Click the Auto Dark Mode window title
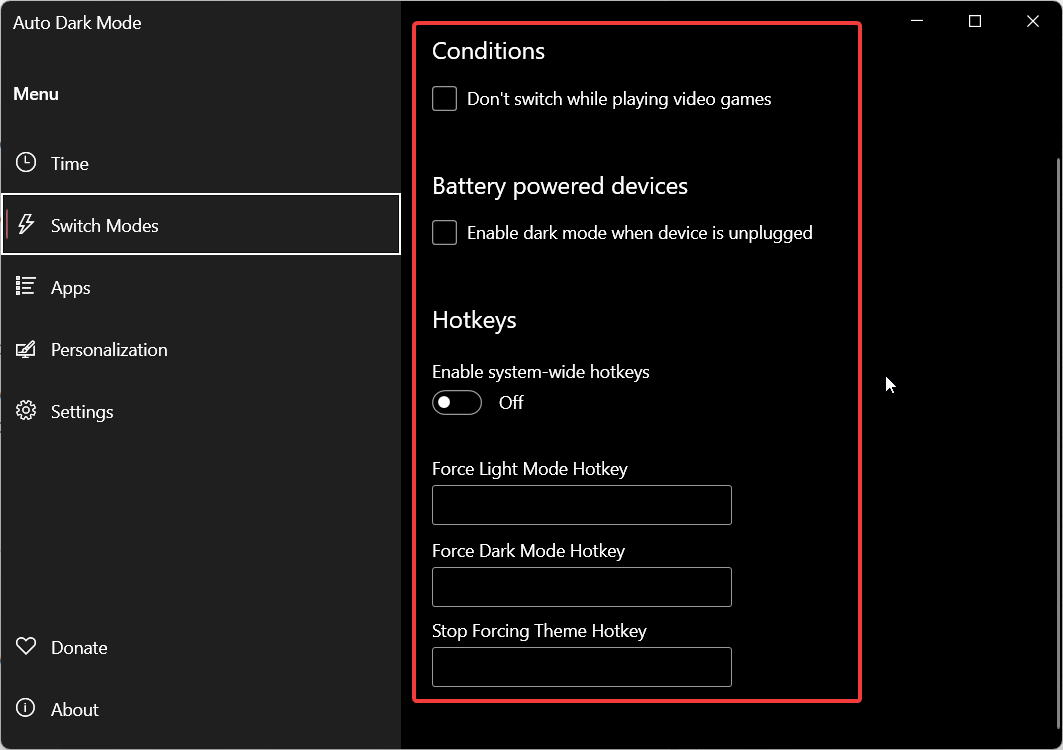The height and width of the screenshot is (750, 1063). tap(77, 23)
